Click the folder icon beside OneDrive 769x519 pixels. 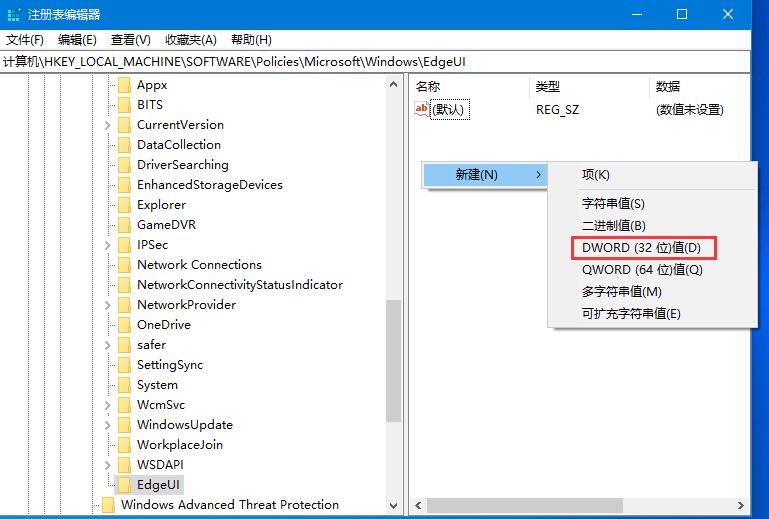tap(124, 325)
